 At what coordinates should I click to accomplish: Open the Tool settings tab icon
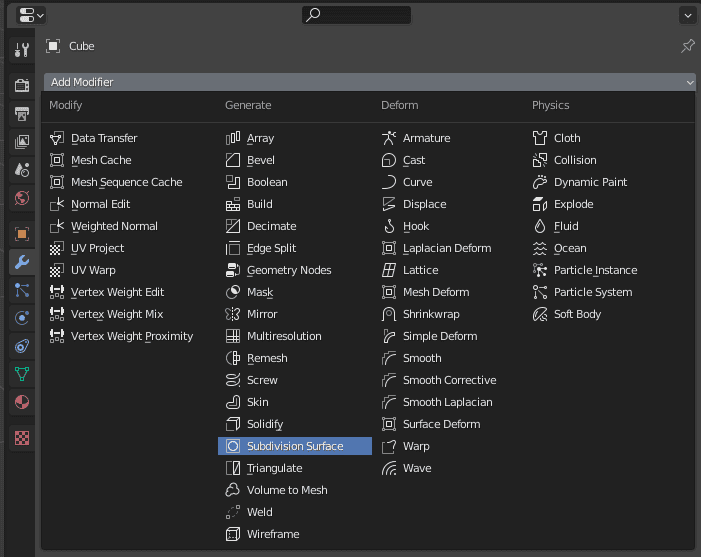[x=22, y=50]
